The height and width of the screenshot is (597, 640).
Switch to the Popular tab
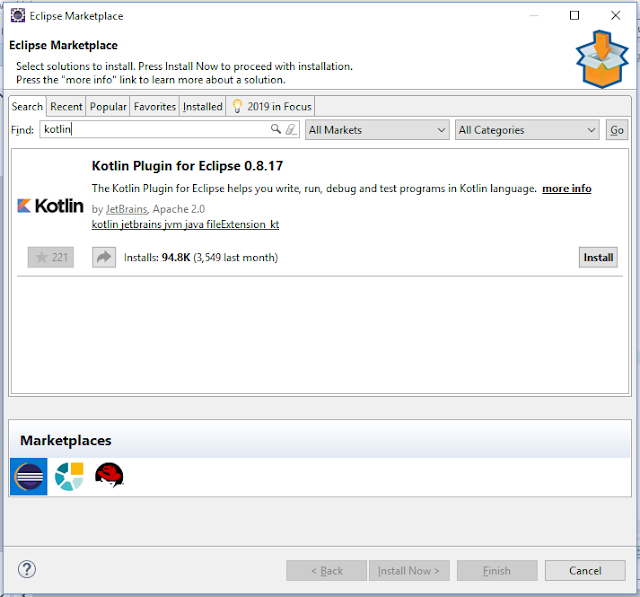[x=108, y=107]
